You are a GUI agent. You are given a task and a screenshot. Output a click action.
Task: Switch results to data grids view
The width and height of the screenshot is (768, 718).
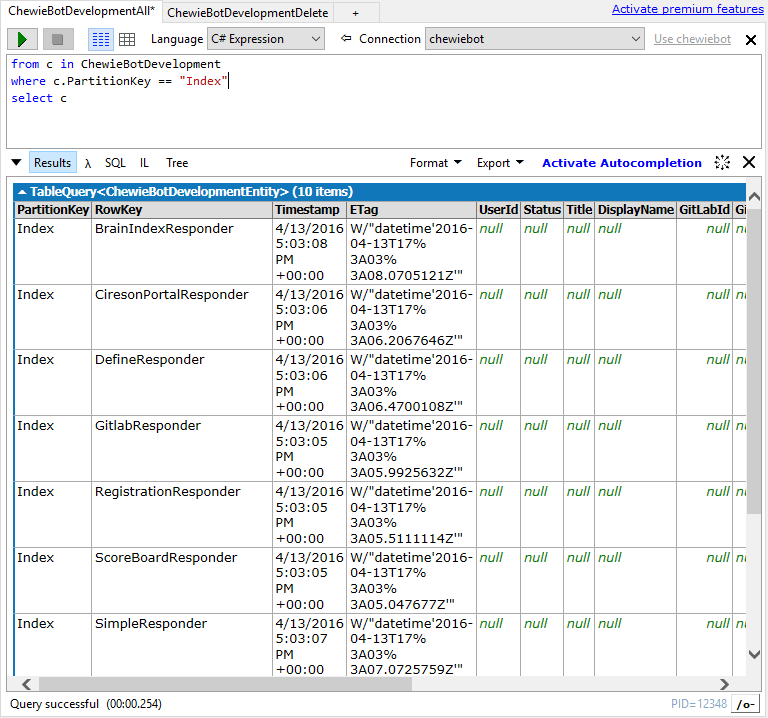click(127, 39)
